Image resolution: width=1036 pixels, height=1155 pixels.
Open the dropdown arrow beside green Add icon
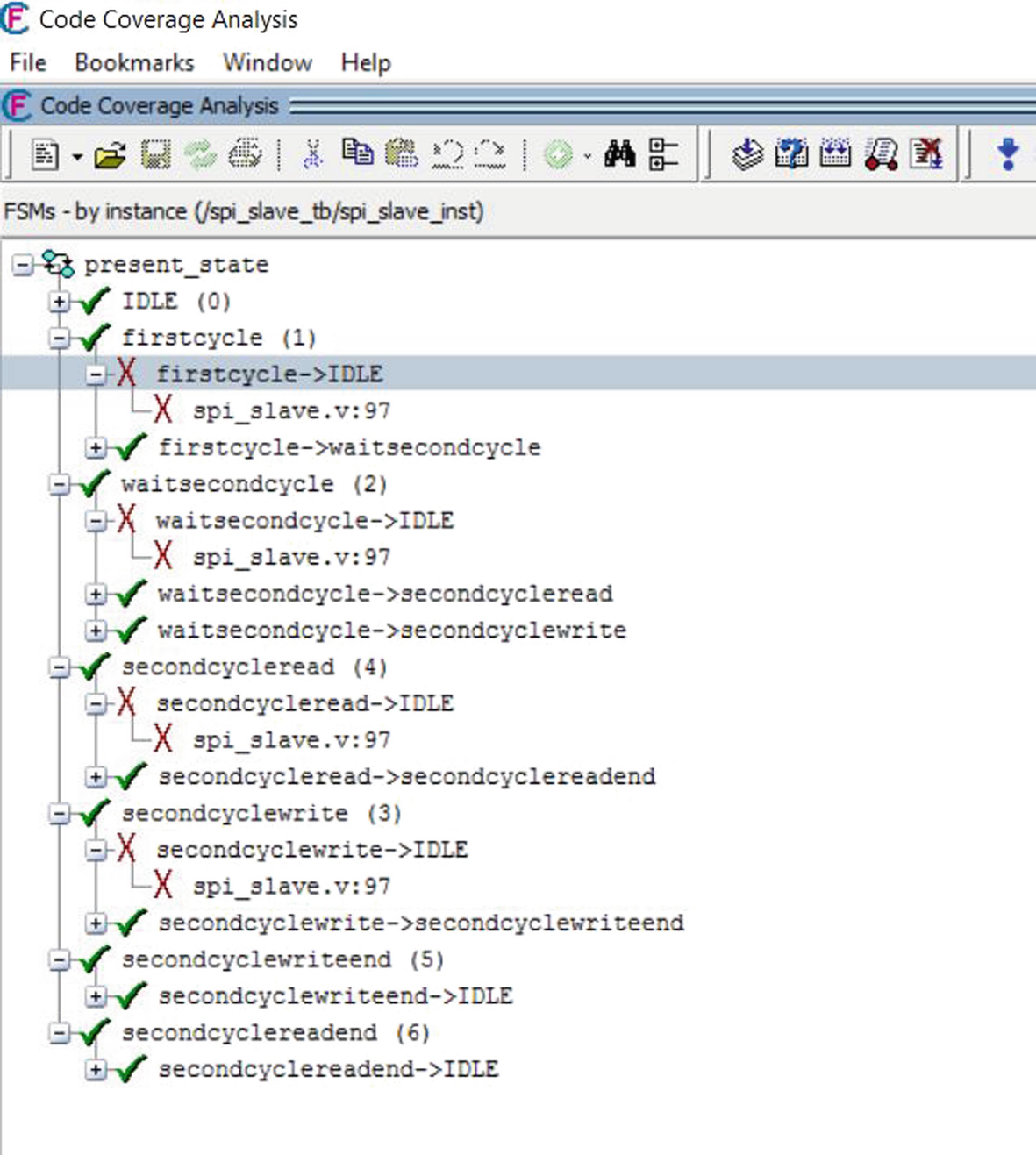click(x=587, y=157)
